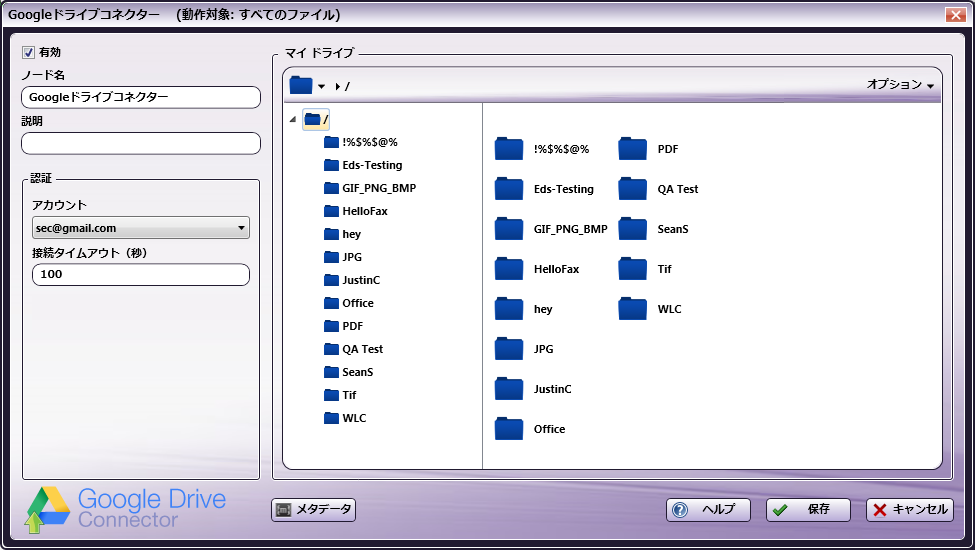Open the アカウント dropdown sec@gmail.com
The image size is (975, 550).
pos(141,228)
